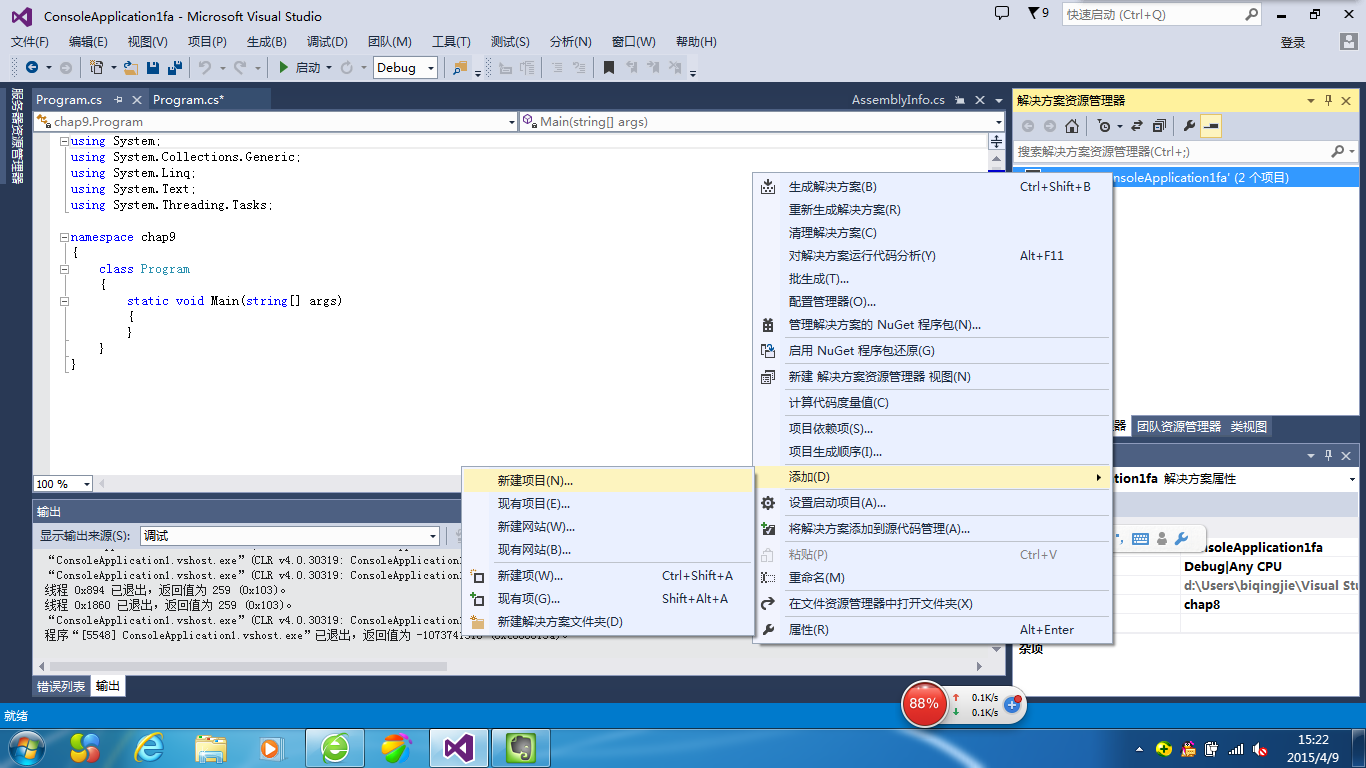
Task: Choose 生成解决方案(B) from context menu
Action: 933,187
